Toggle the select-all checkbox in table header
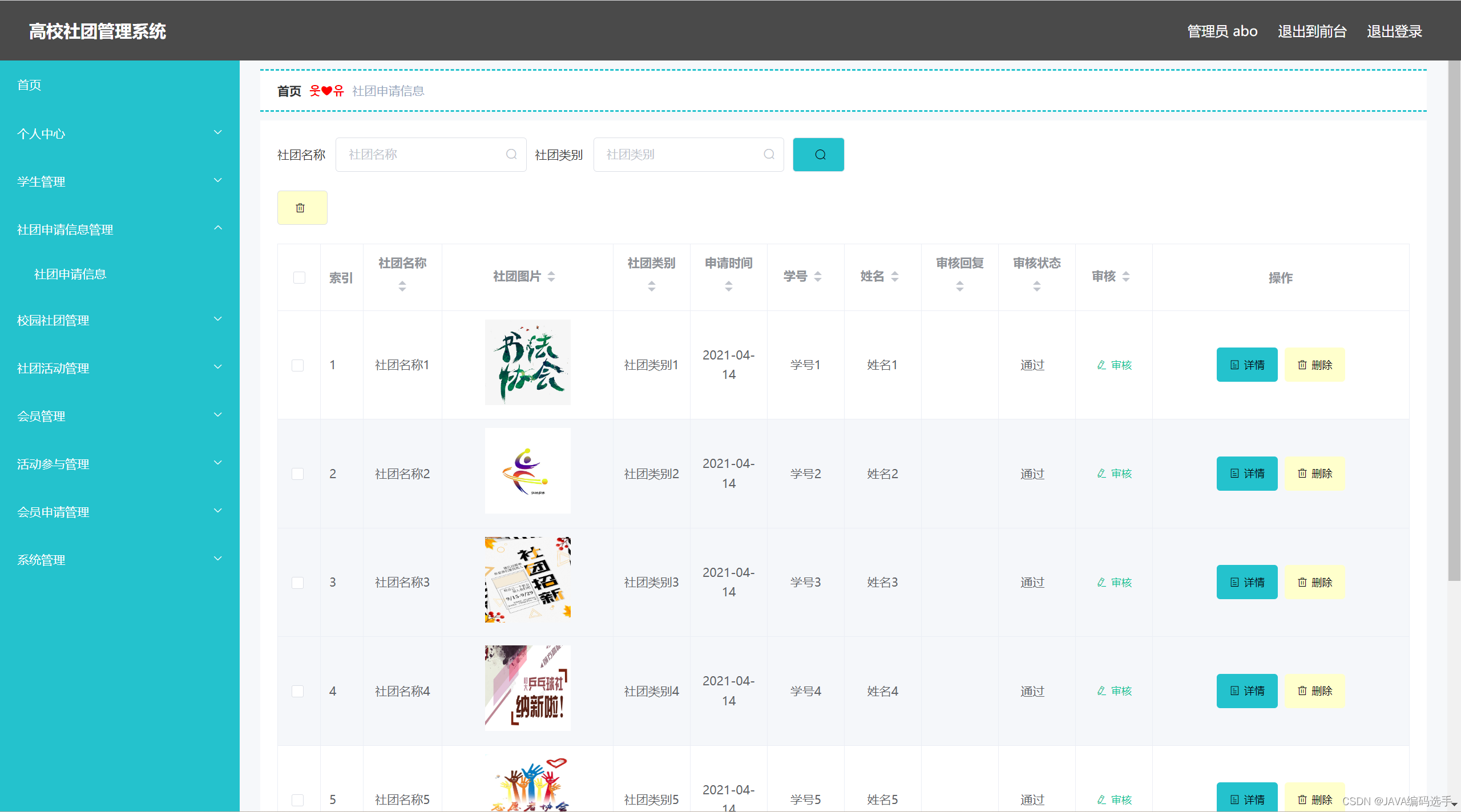The width and height of the screenshot is (1461, 812). [299, 278]
